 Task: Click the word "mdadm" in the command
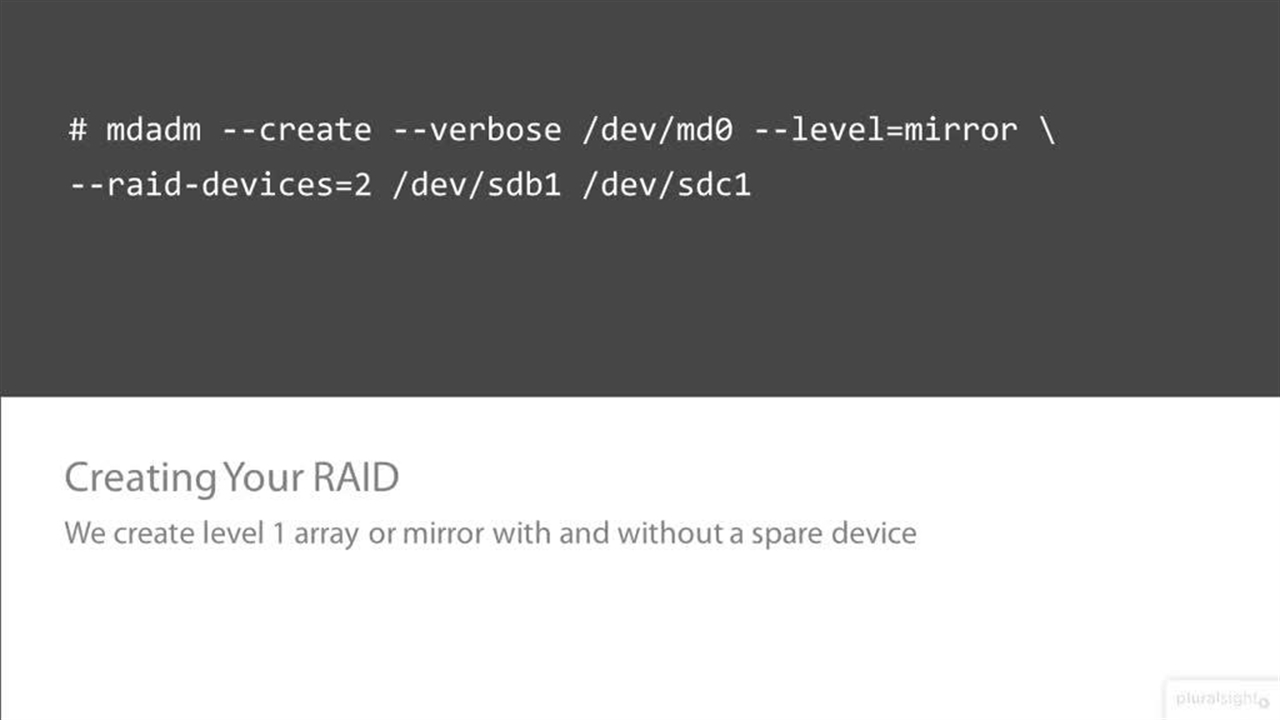pos(153,130)
